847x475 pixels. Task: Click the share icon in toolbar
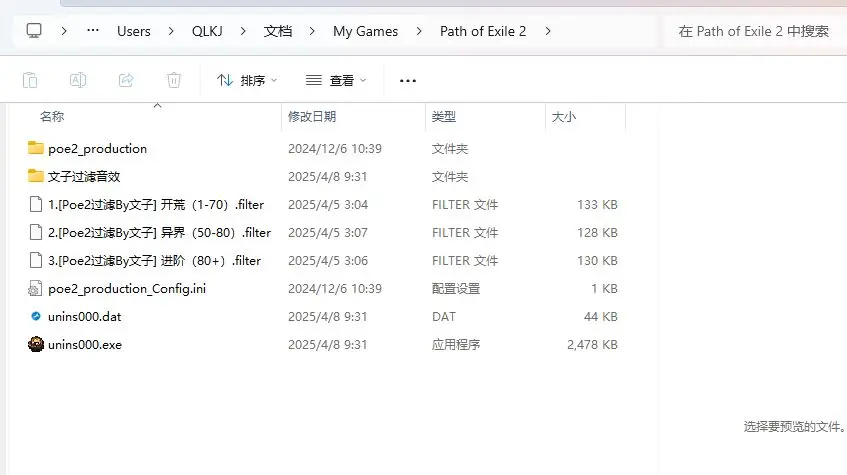point(126,80)
